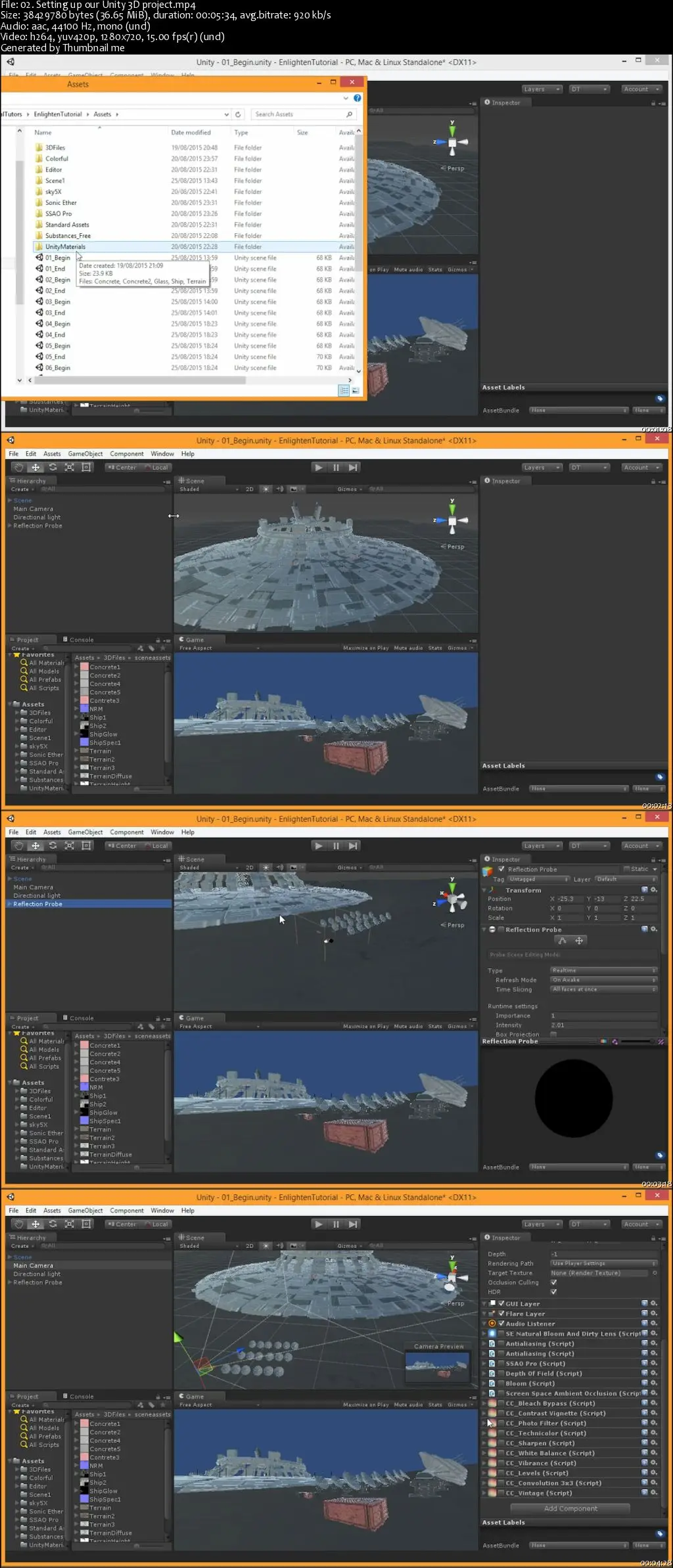Select highlighted Reflection Probe in Hierarchy
Screen dimensions: 673x1568
pos(89,904)
